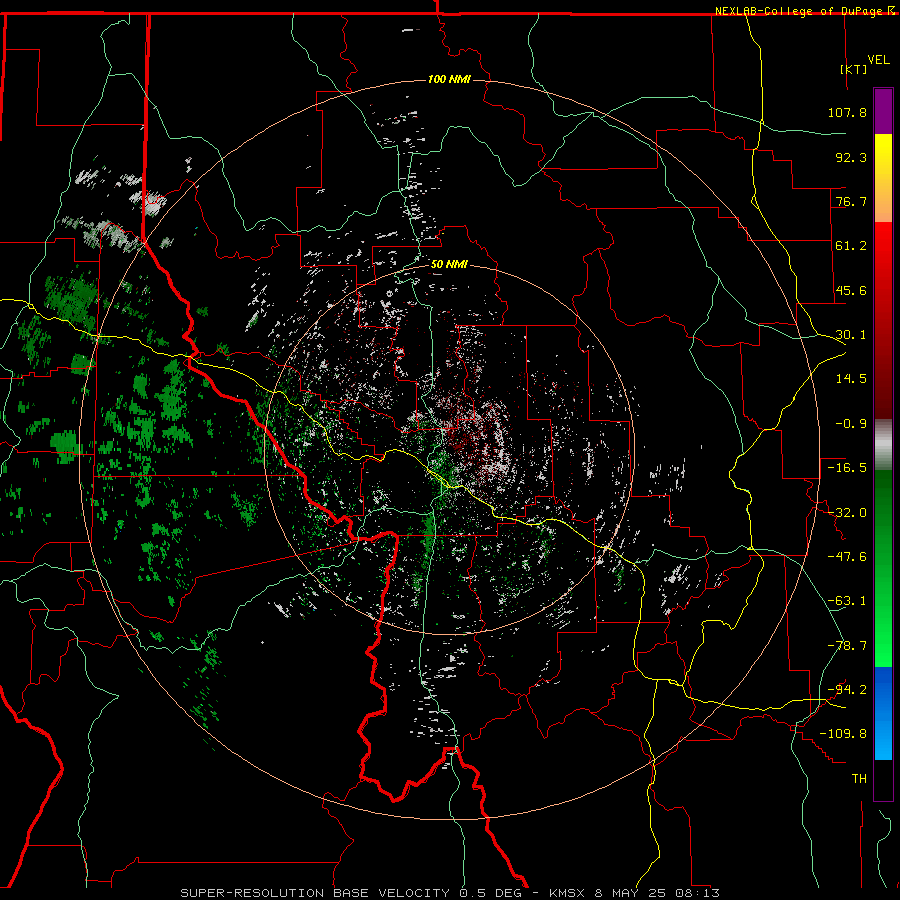Select the -78.7 scale value
The width and height of the screenshot is (900, 900).
[x=847, y=646]
